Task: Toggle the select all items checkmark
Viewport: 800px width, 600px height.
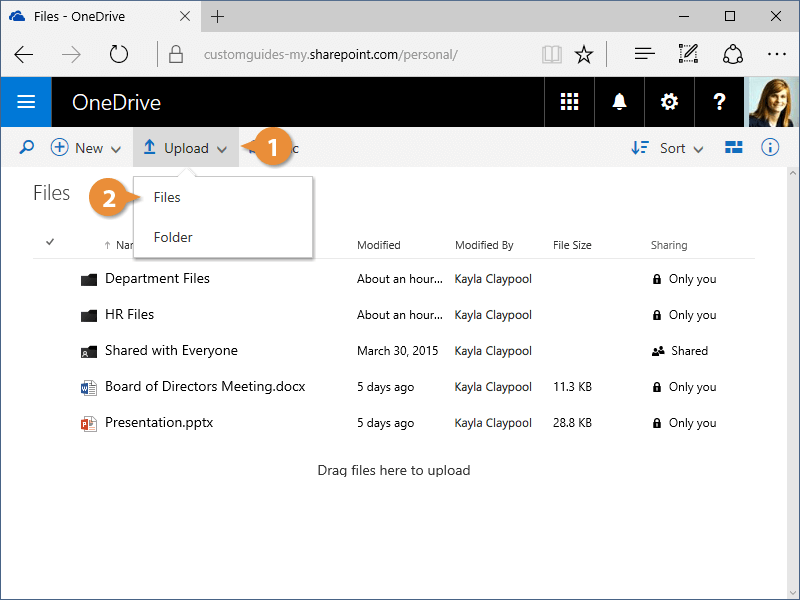Action: [x=50, y=242]
